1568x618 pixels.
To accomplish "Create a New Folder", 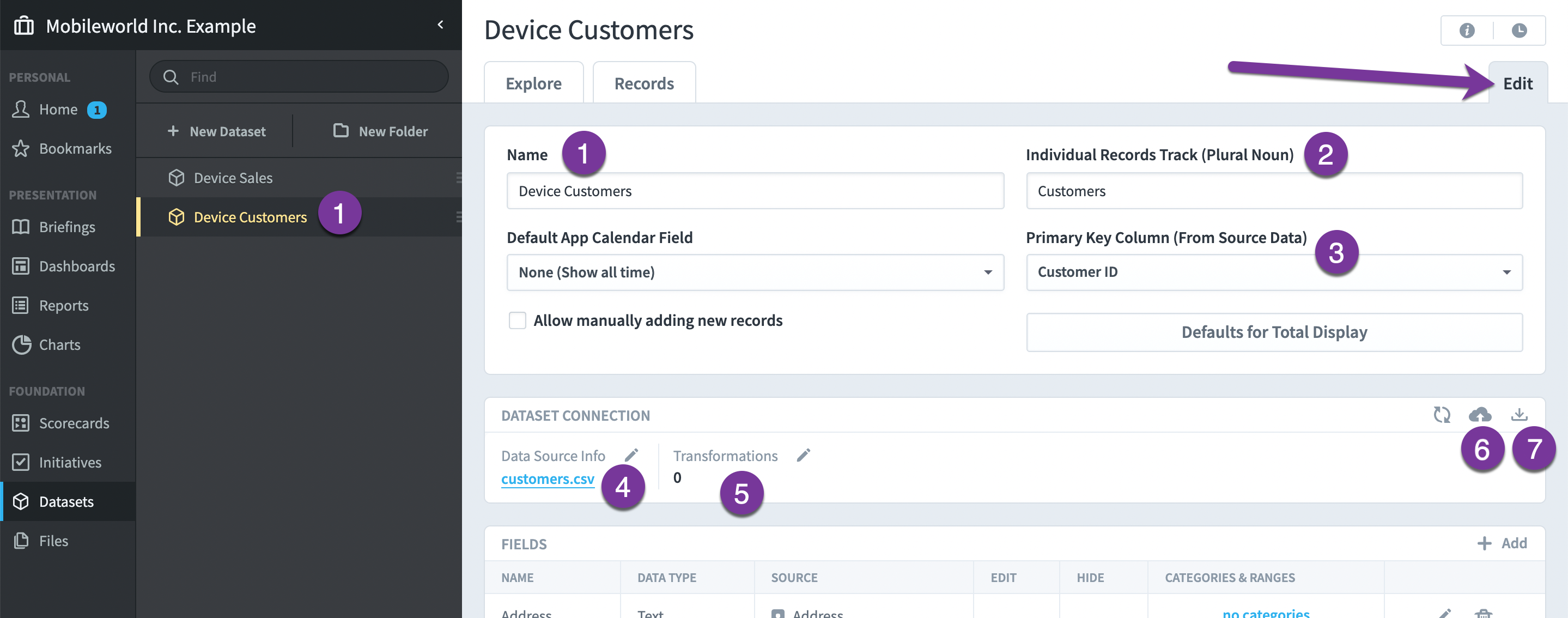I will 380,131.
